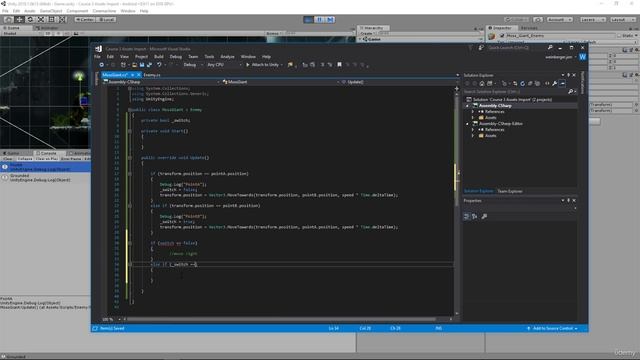Click Add to Source Control in status bar
Screen dimensions: 640x360
click(553, 328)
